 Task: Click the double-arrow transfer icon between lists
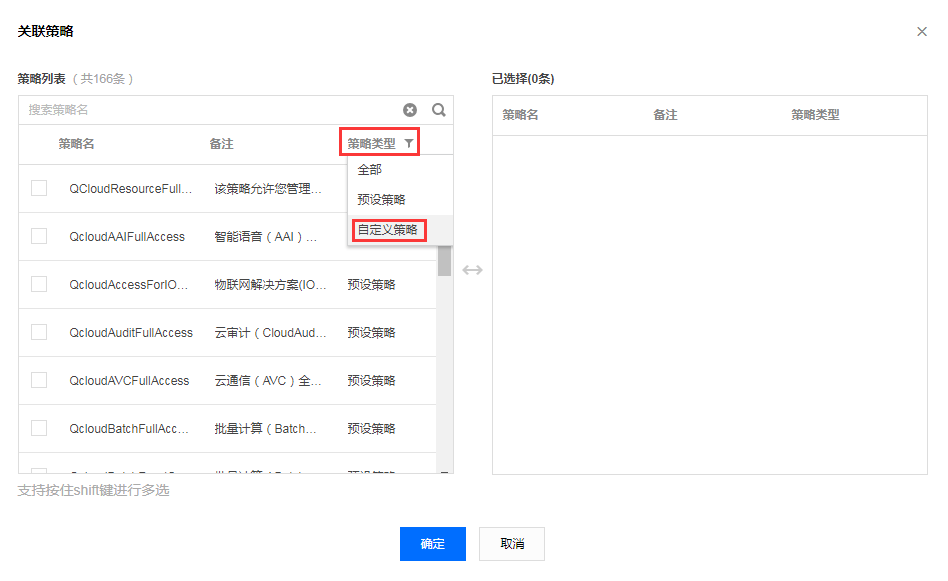(472, 270)
